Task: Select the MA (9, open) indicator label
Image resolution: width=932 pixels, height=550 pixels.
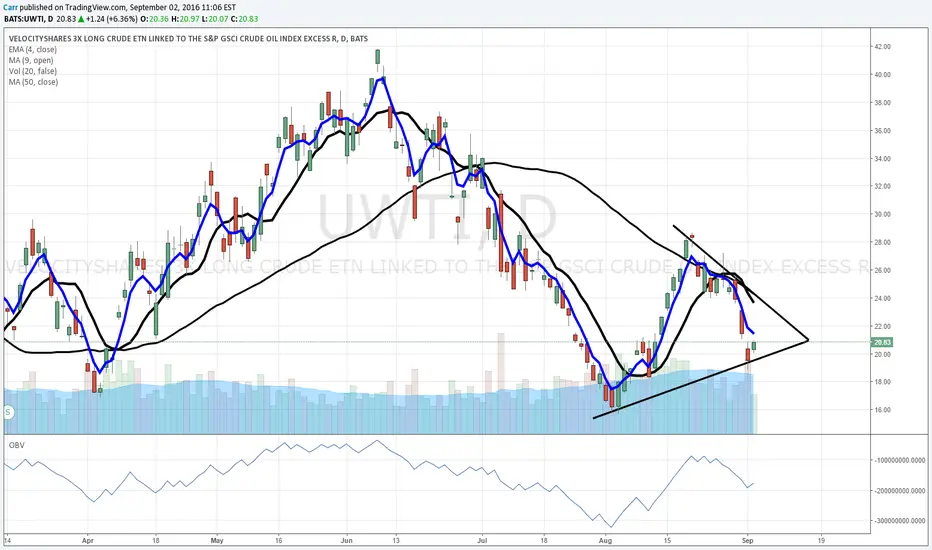Action: coord(31,61)
